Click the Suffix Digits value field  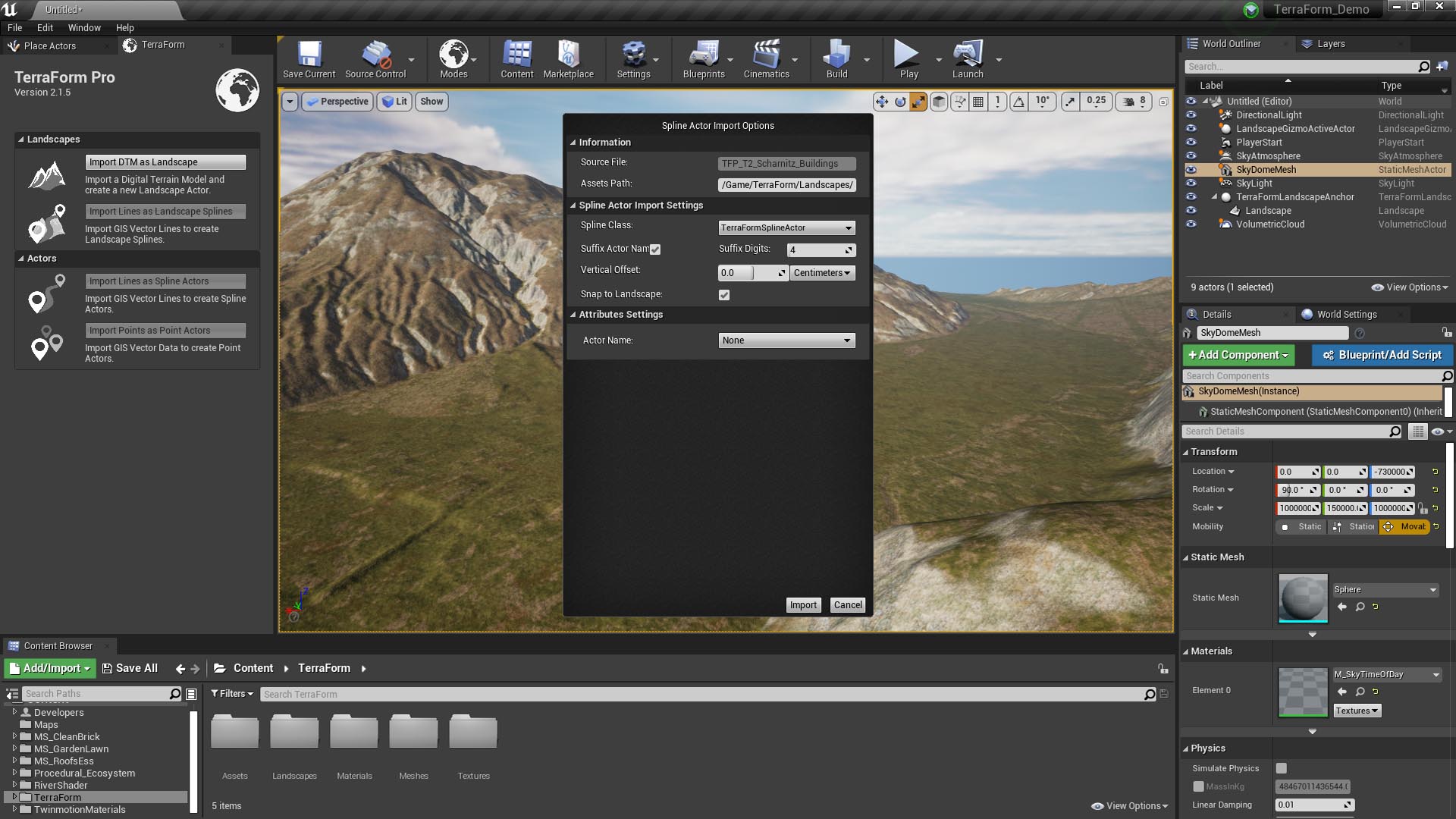(821, 249)
